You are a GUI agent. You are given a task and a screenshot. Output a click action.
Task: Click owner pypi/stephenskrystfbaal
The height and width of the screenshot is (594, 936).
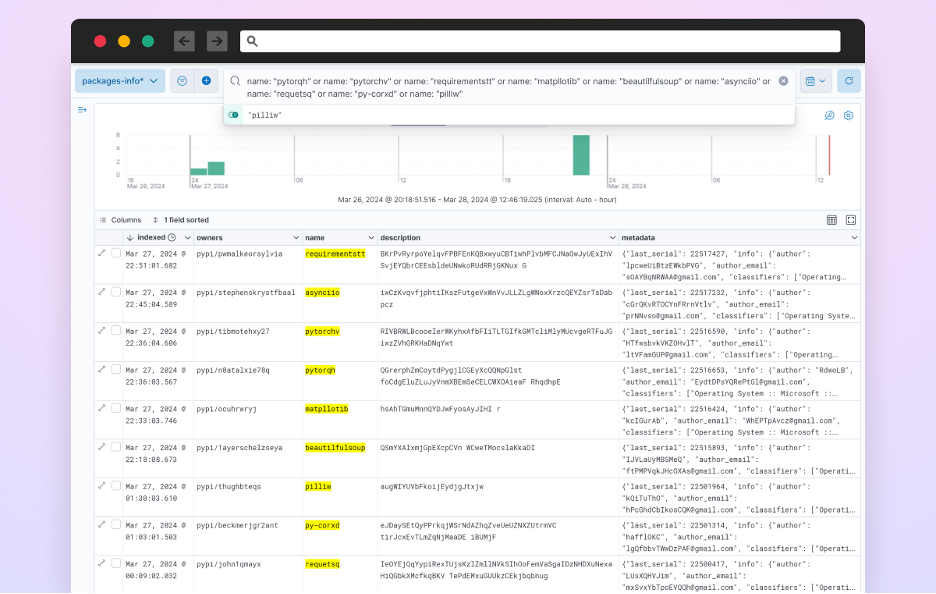245,293
